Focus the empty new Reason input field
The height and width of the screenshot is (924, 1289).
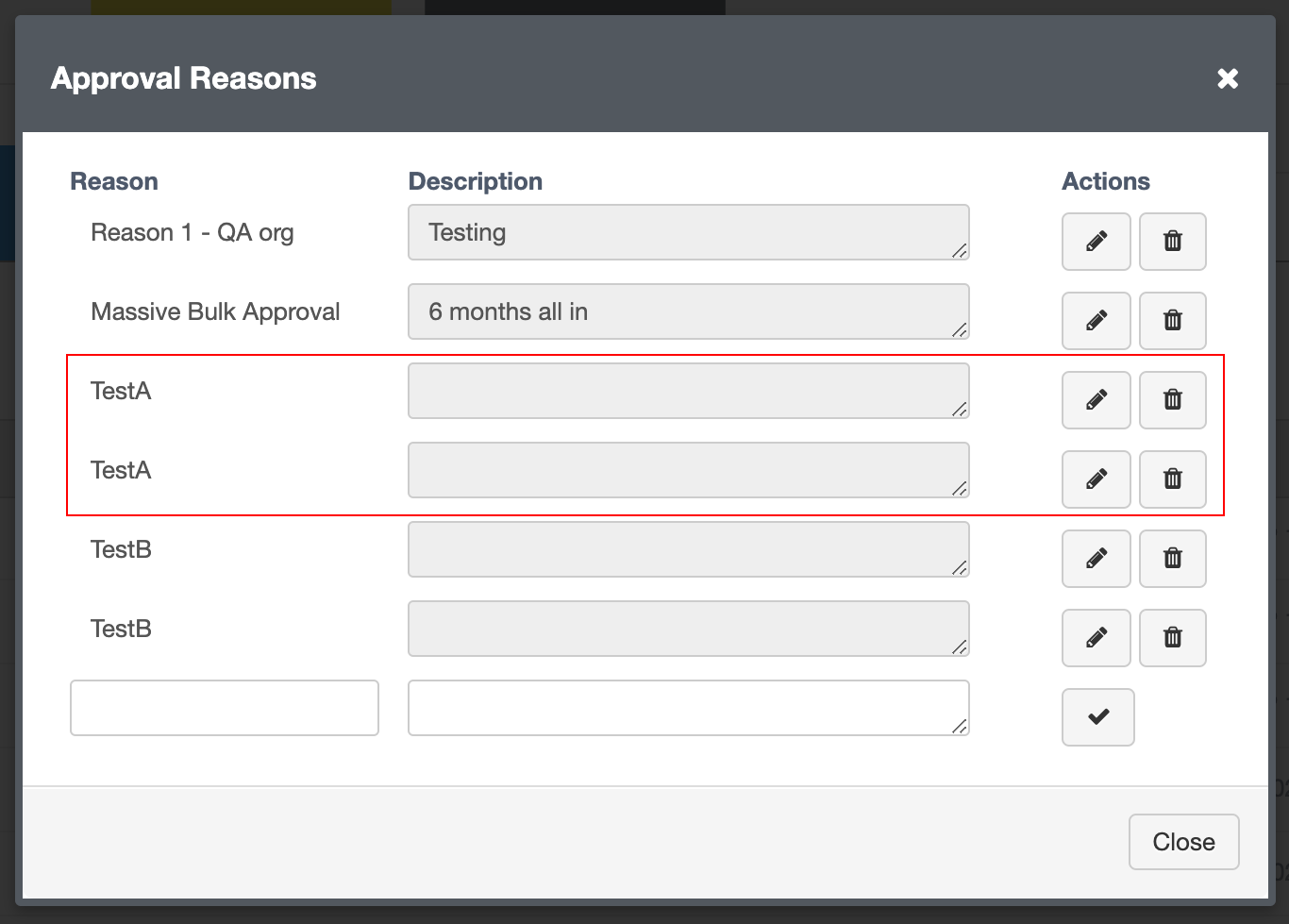(x=225, y=708)
